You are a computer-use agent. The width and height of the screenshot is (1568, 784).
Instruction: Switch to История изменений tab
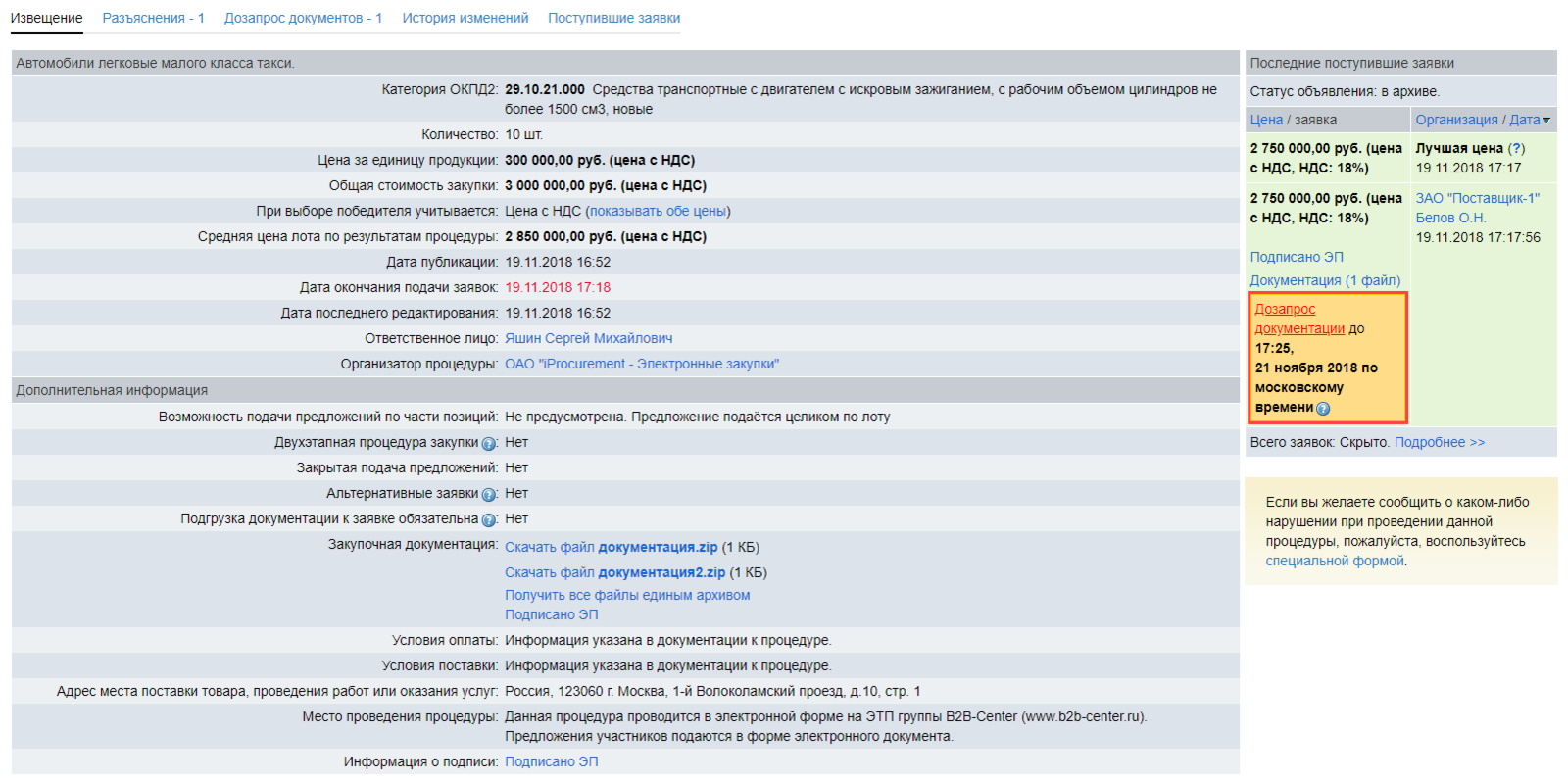(x=465, y=18)
